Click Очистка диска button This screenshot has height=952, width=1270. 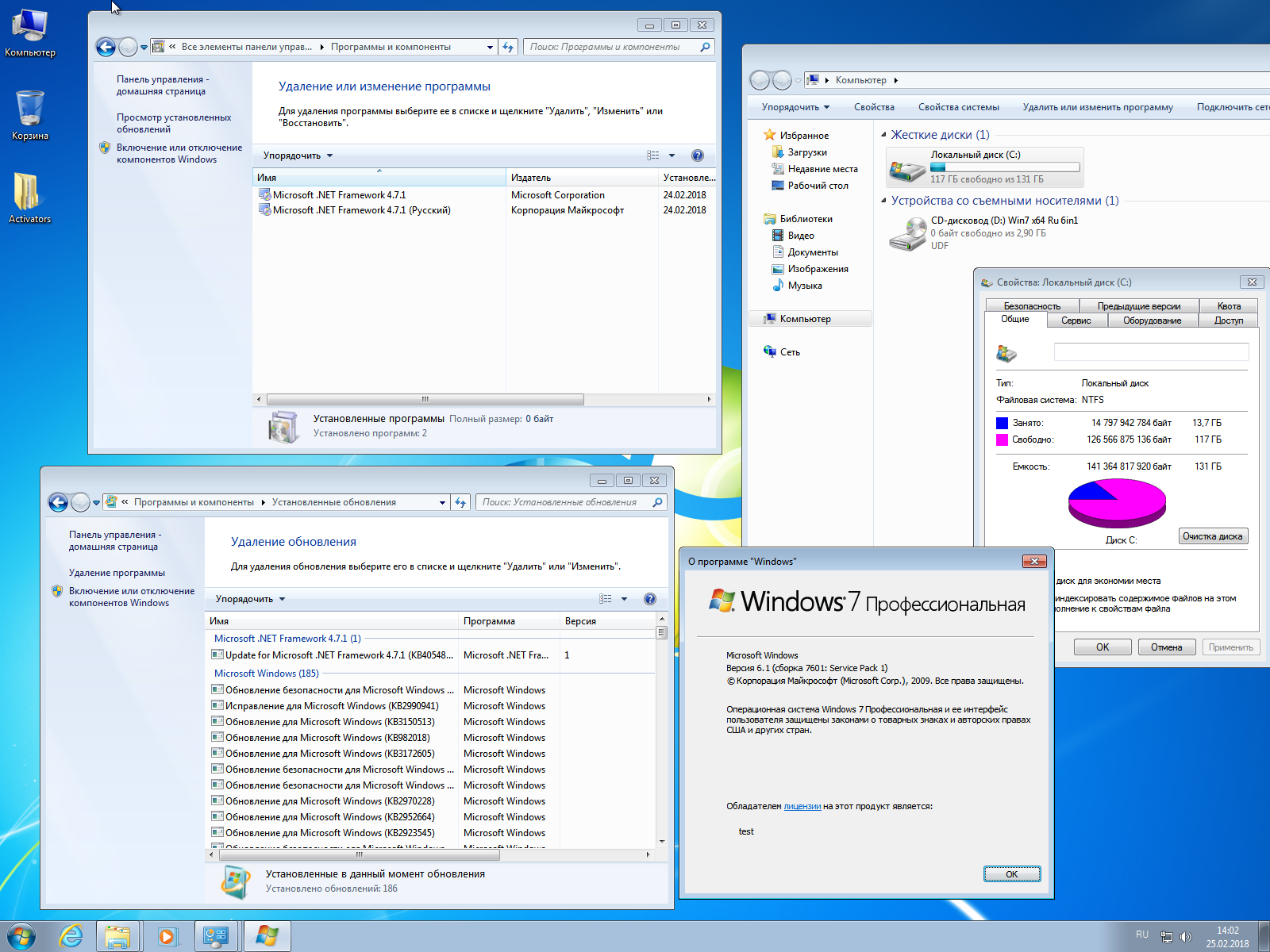tap(1213, 536)
